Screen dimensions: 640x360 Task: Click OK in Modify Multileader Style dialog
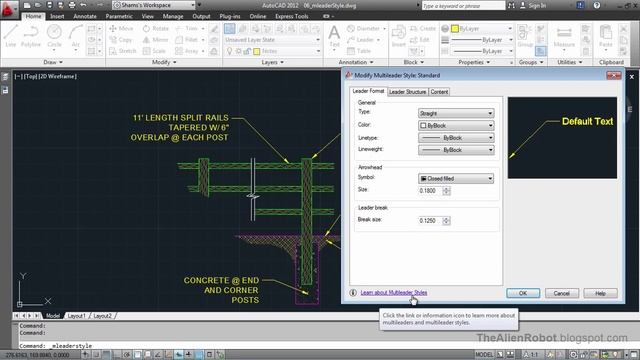click(523, 293)
